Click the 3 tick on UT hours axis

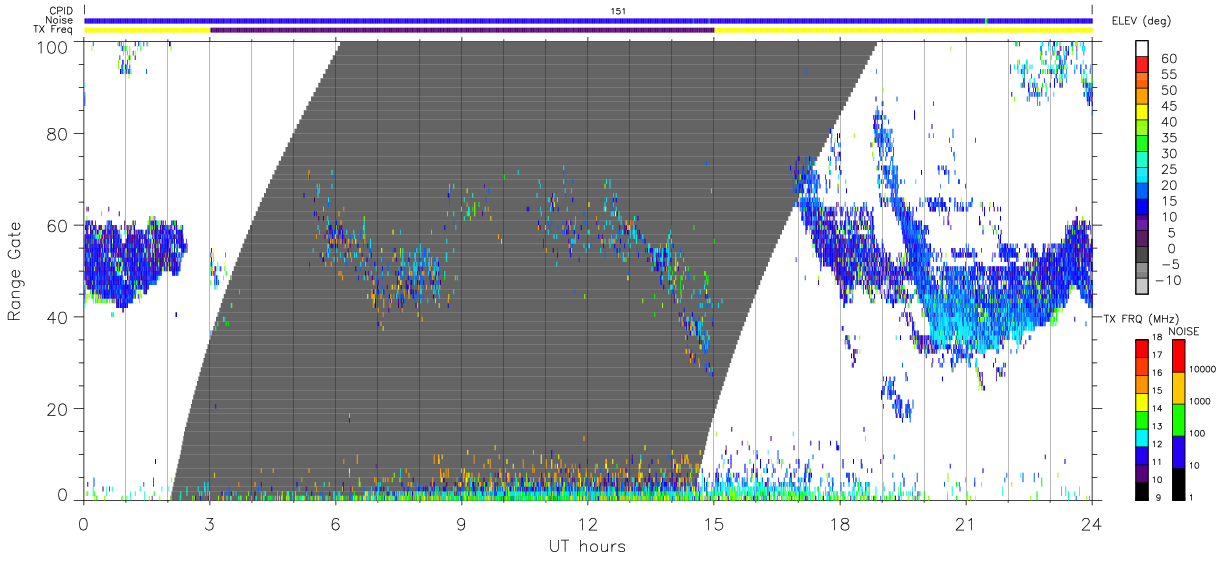click(x=209, y=522)
